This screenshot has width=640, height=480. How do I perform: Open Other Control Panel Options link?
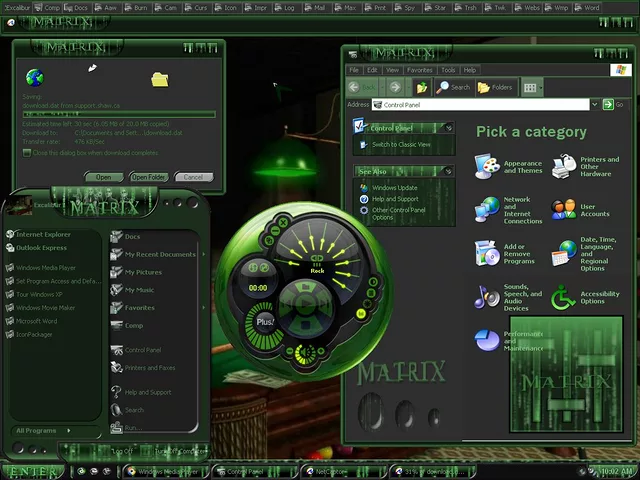tap(398, 213)
